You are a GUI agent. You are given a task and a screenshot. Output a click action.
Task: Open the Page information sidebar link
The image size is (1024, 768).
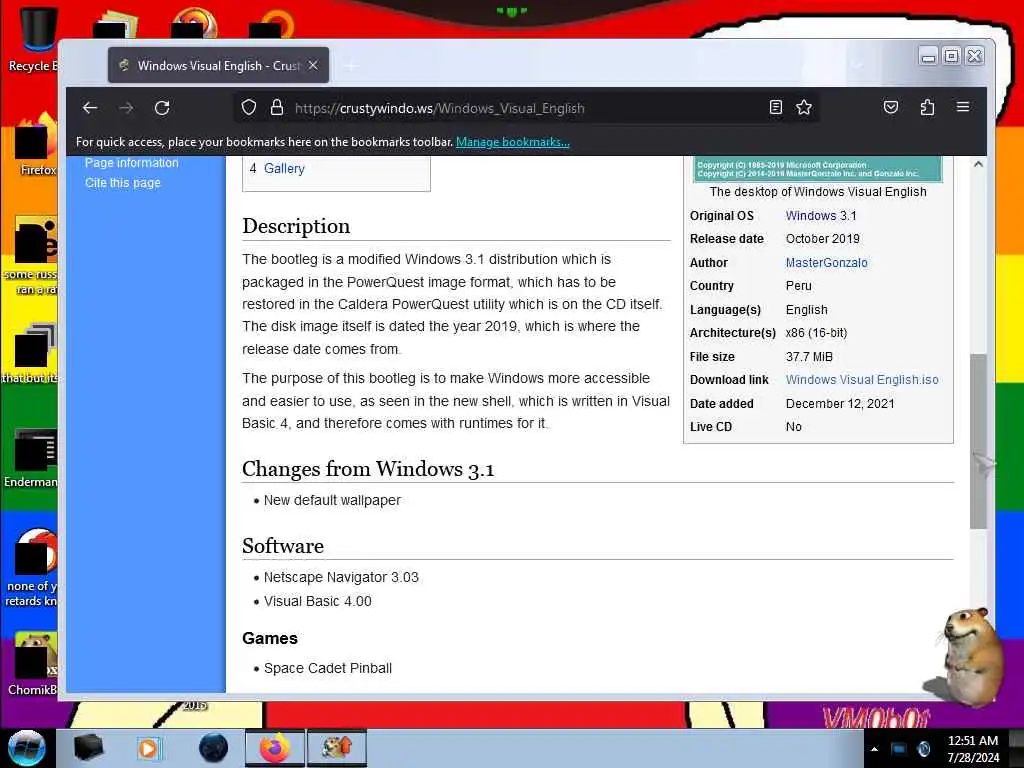point(131,163)
